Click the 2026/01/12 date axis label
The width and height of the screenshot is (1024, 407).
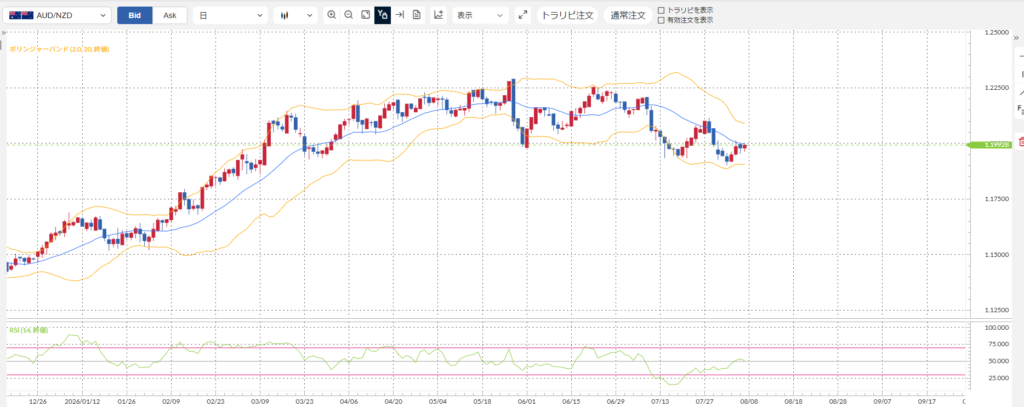click(80, 402)
